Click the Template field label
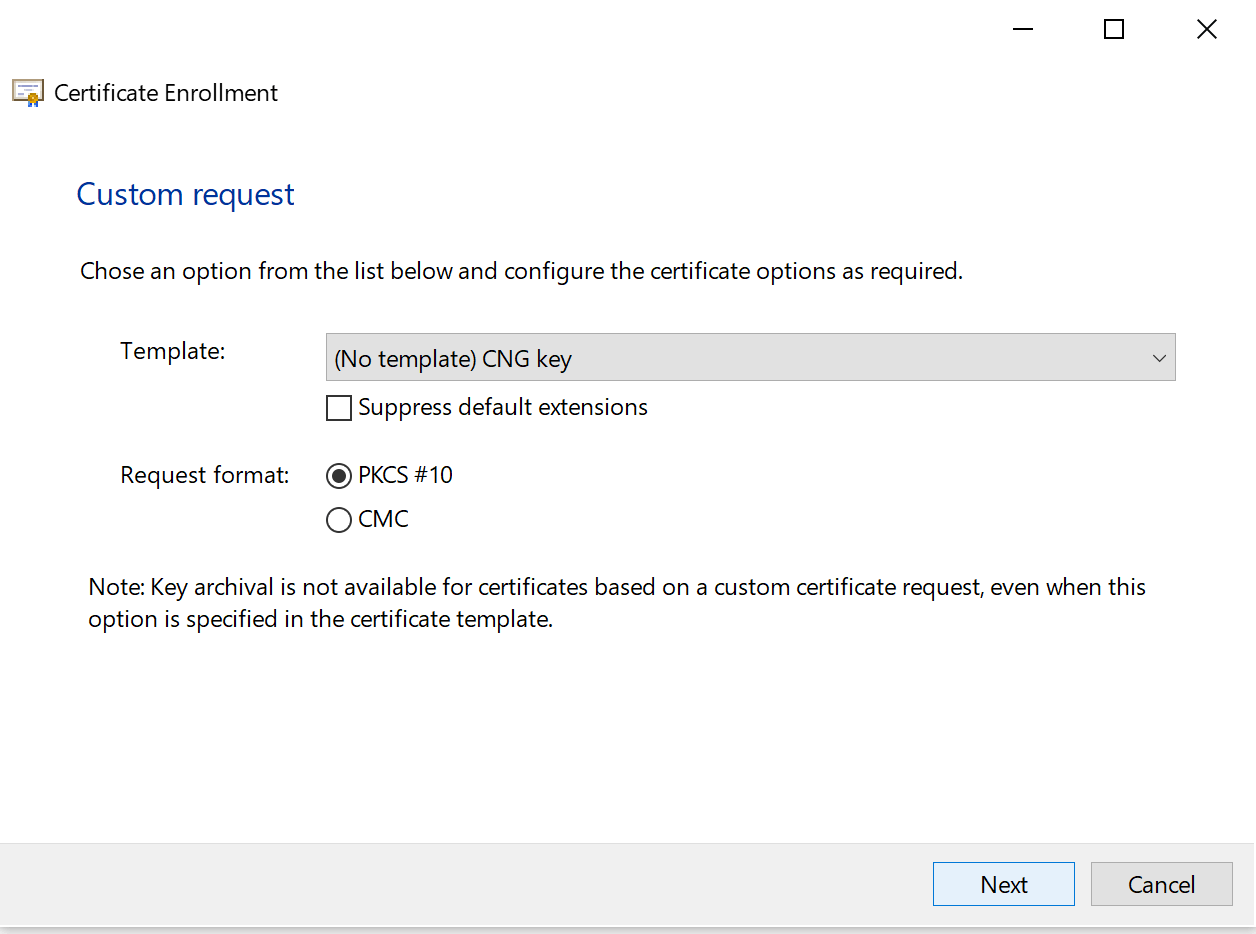 [172, 351]
